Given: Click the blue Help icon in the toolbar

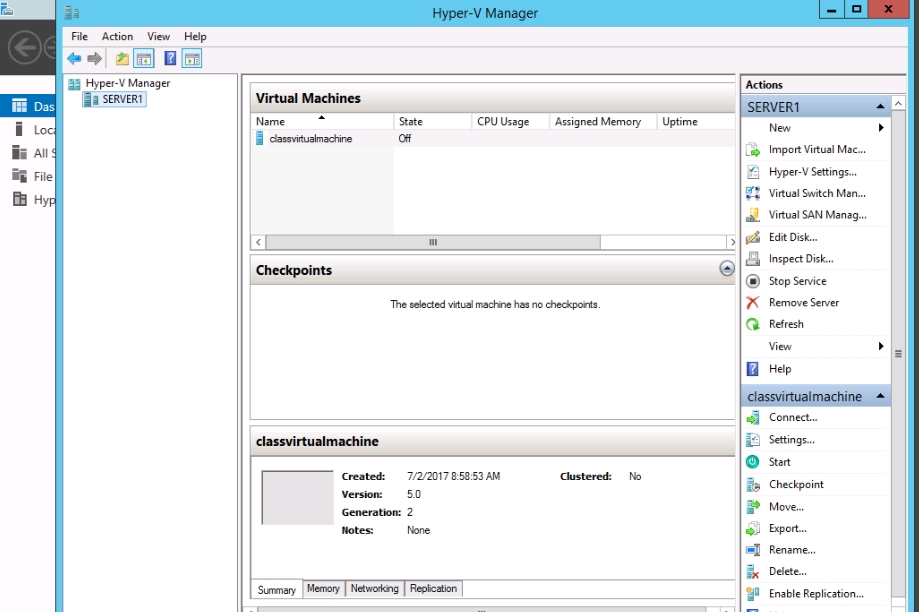Looking at the screenshot, I should coord(171,59).
